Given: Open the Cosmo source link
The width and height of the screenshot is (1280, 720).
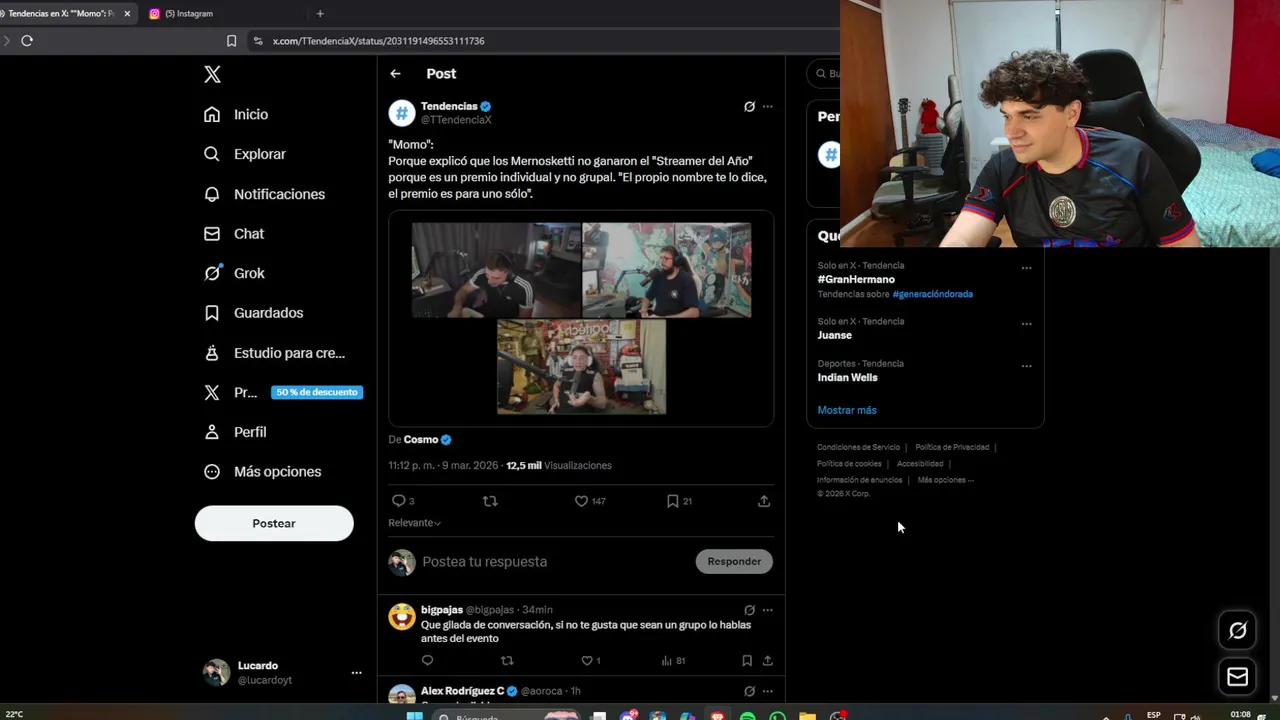Looking at the screenshot, I should [x=427, y=440].
